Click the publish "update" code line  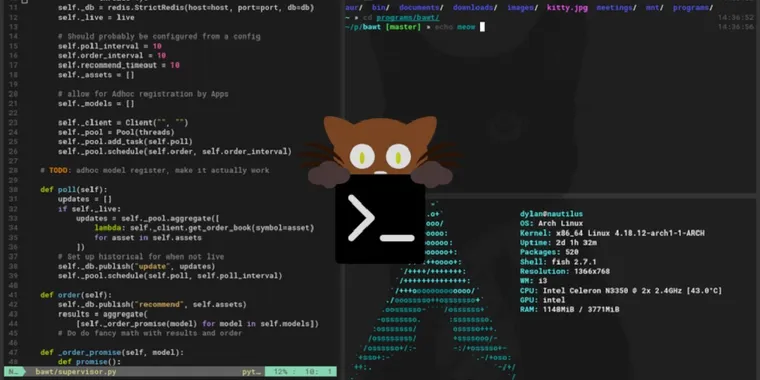[x=136, y=266]
